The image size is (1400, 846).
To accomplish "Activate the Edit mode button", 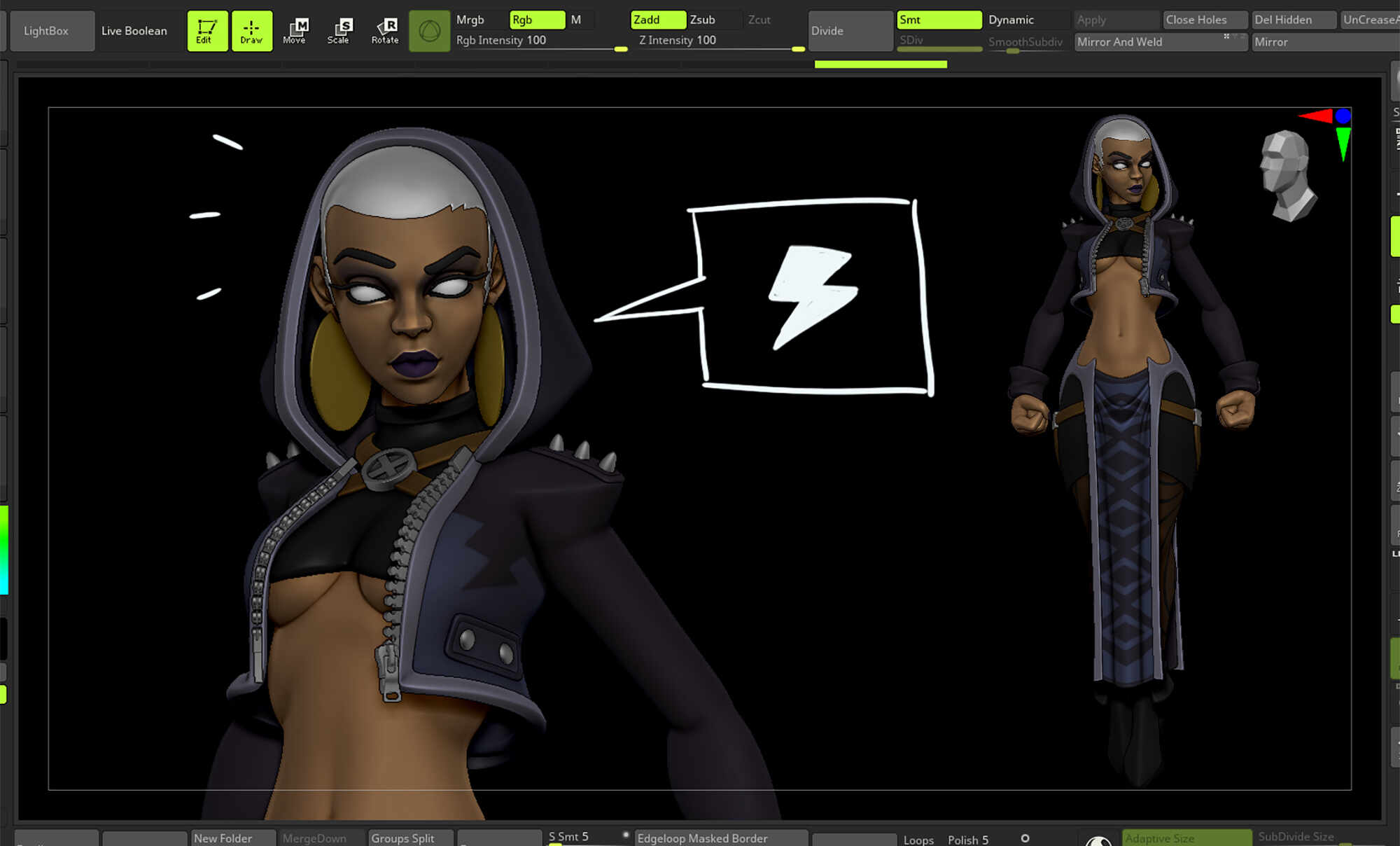I will point(207,31).
